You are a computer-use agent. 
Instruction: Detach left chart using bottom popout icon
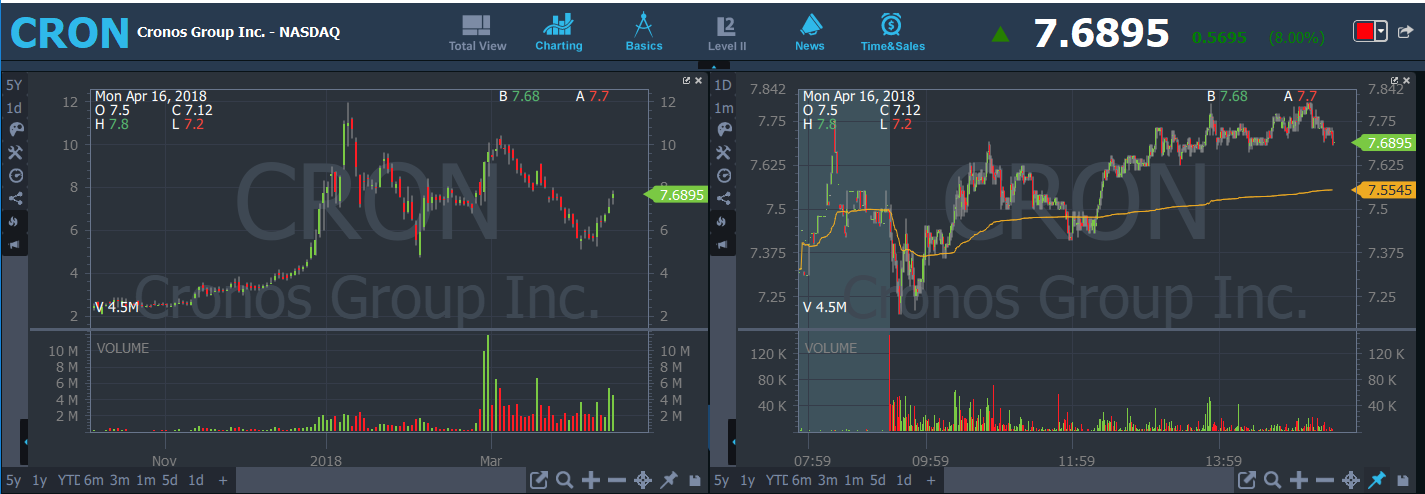click(538, 480)
